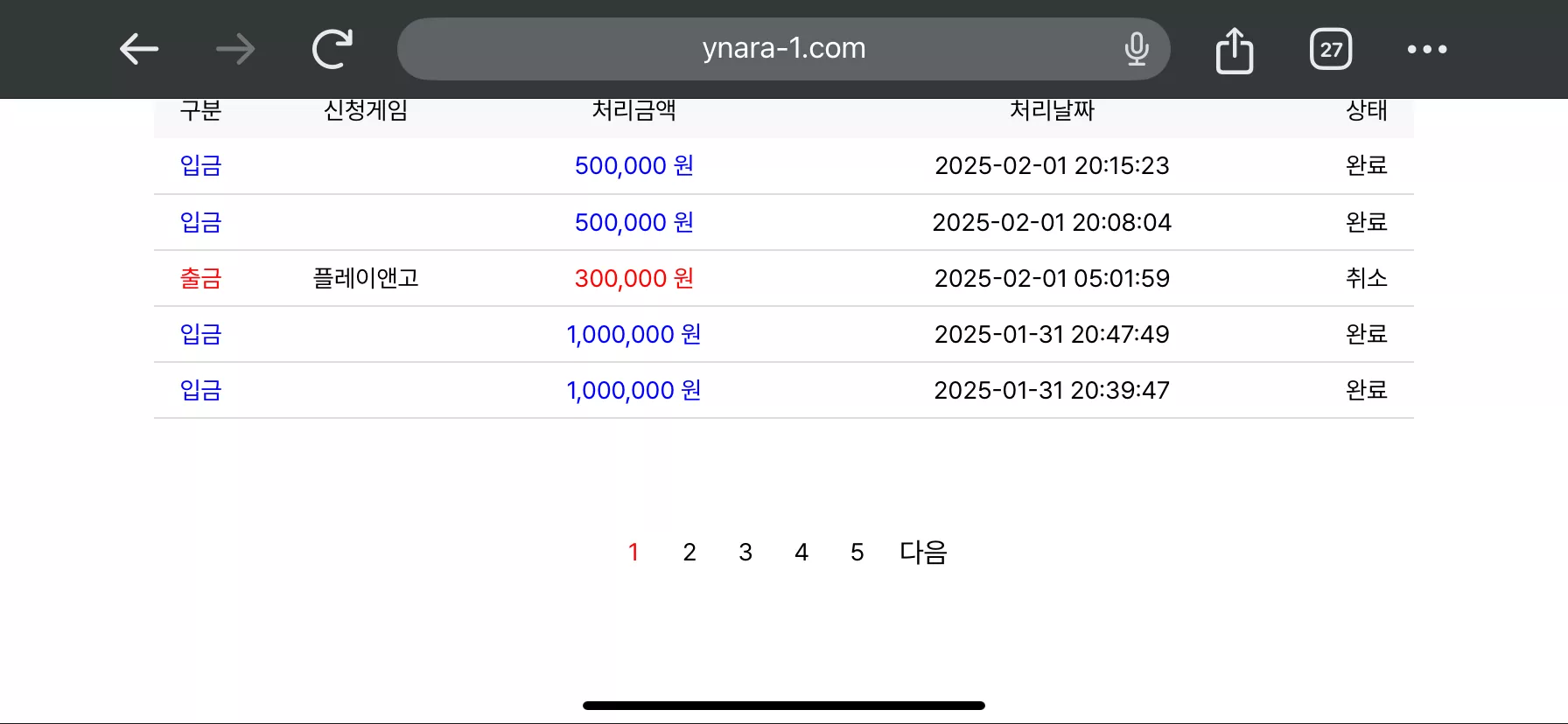
Task: Reload the page with refresh icon
Action: click(x=332, y=49)
